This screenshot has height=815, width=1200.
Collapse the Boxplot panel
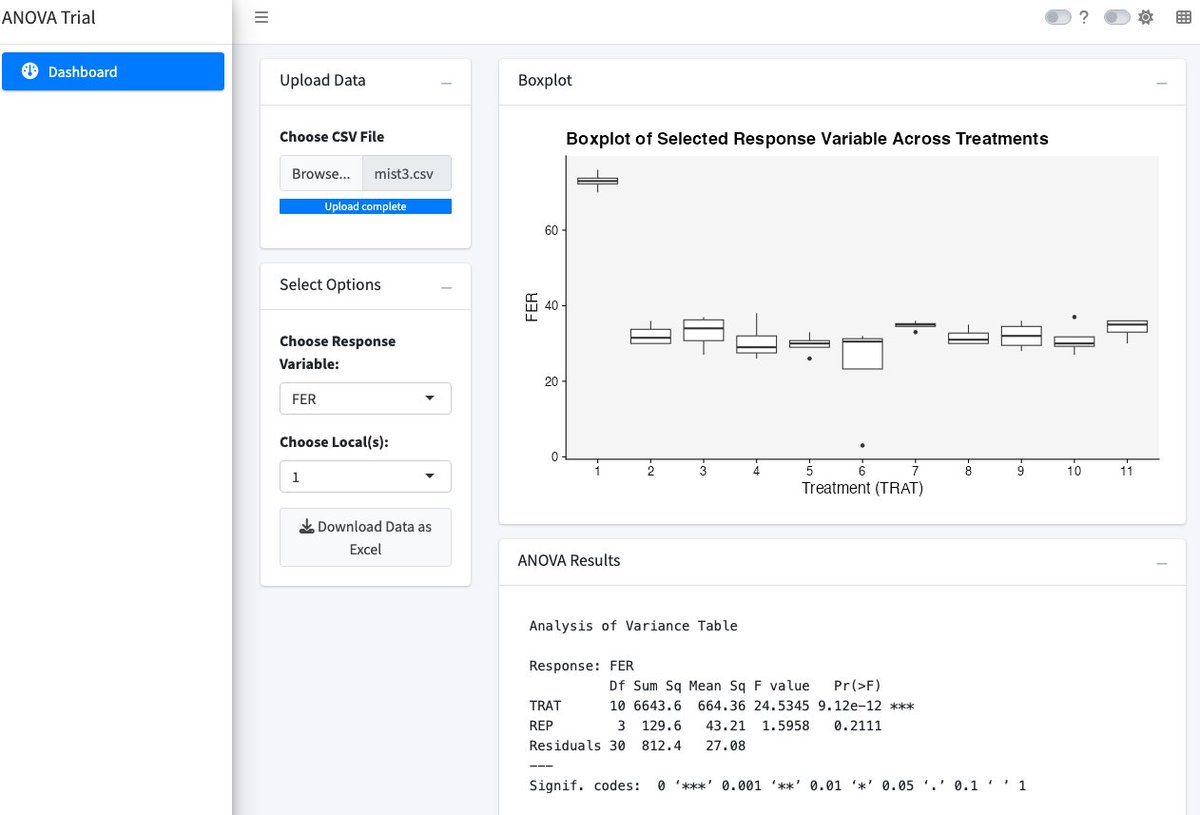[x=1161, y=84]
